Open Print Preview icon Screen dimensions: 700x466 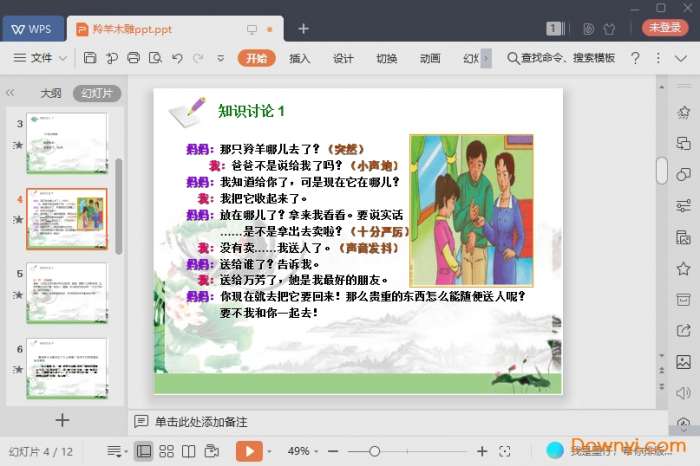[x=155, y=58]
